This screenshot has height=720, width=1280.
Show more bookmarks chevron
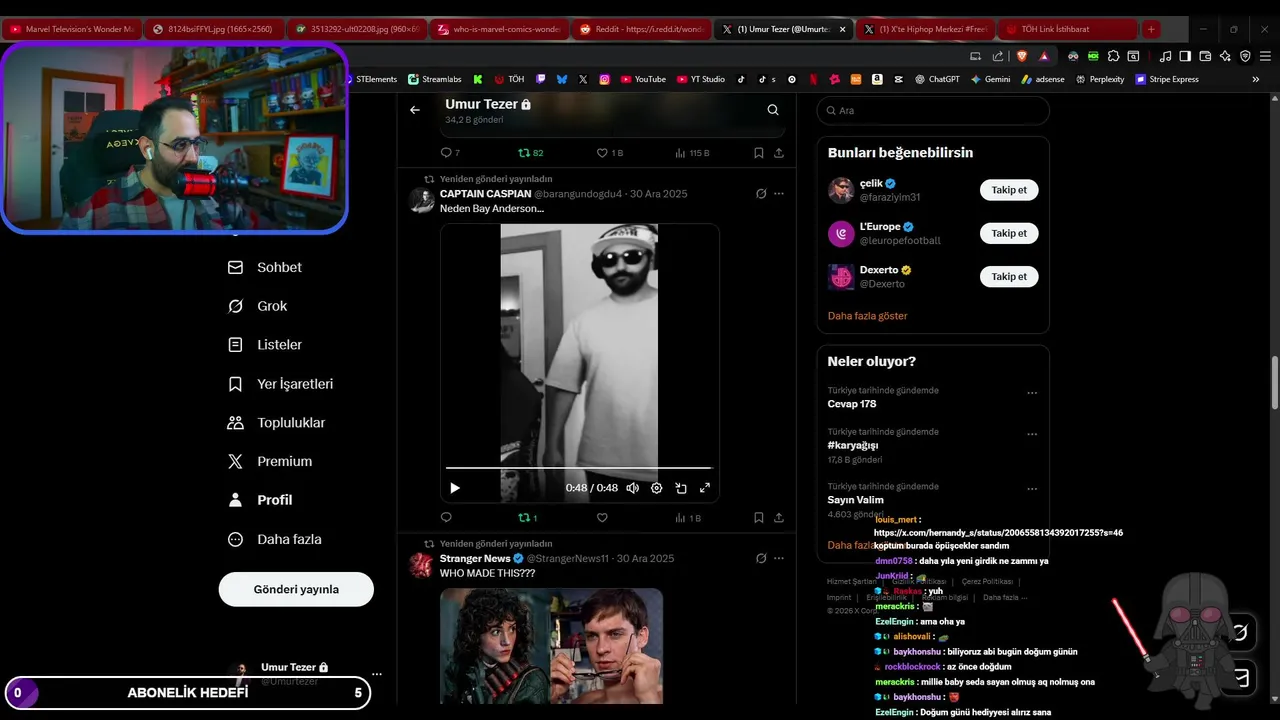point(1256,79)
